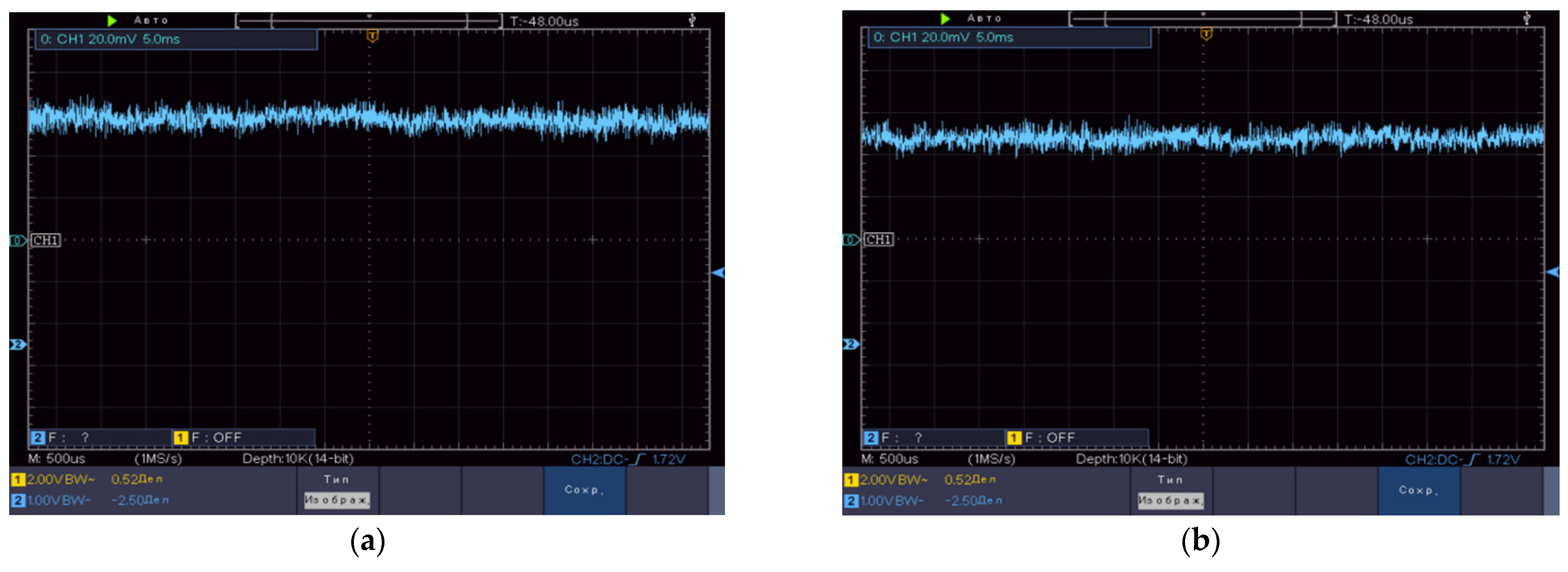Click 'Depth:10K(14-bit)' readout in screen (b)
The height and width of the screenshot is (572, 1568).
1132,459
